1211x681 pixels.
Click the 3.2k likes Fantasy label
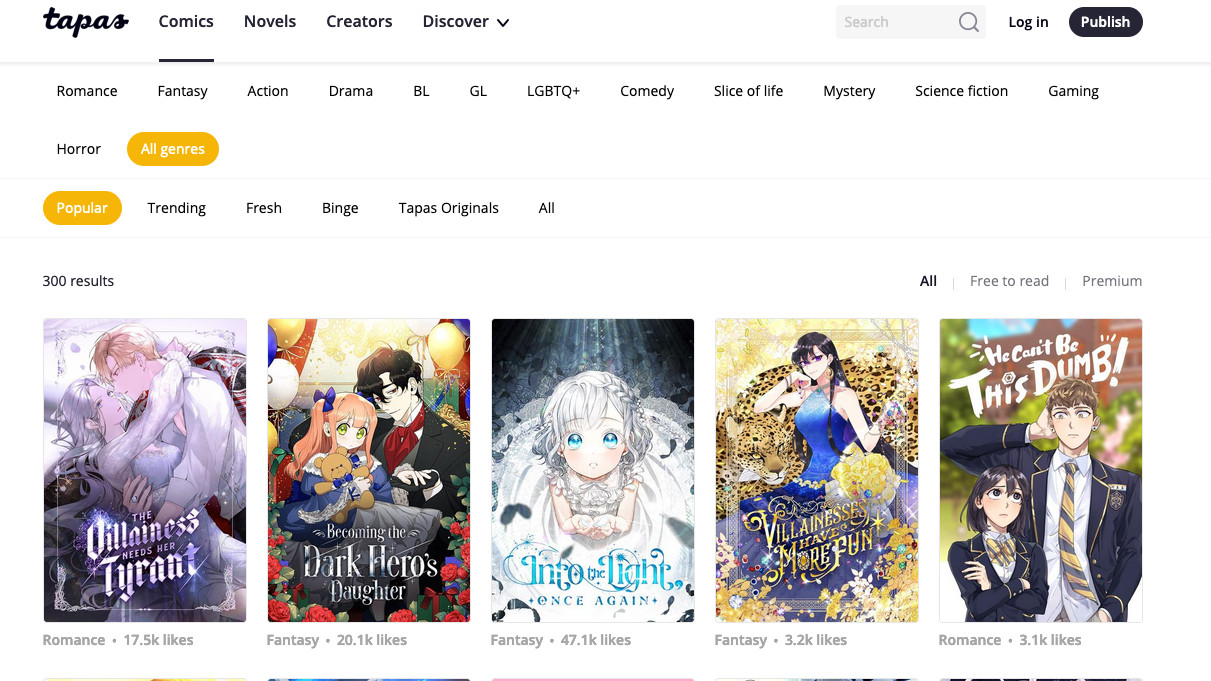click(x=781, y=640)
